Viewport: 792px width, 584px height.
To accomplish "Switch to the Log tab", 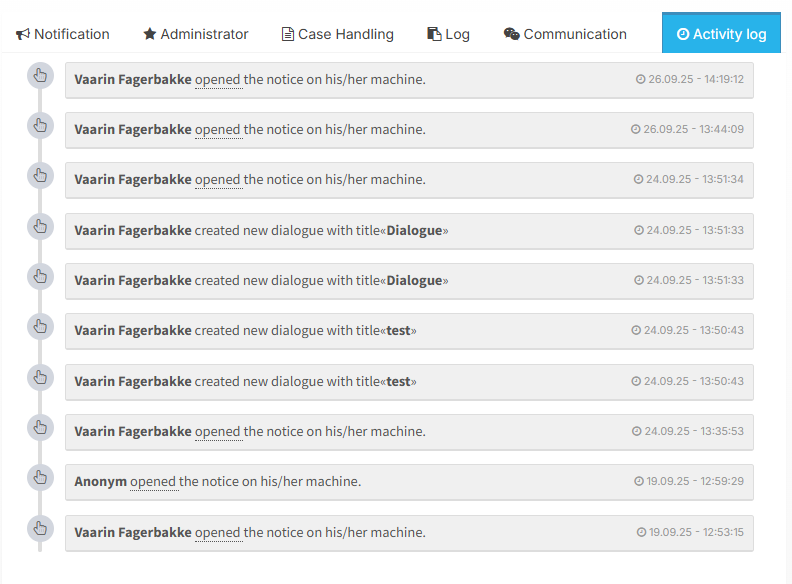I will 448,34.
